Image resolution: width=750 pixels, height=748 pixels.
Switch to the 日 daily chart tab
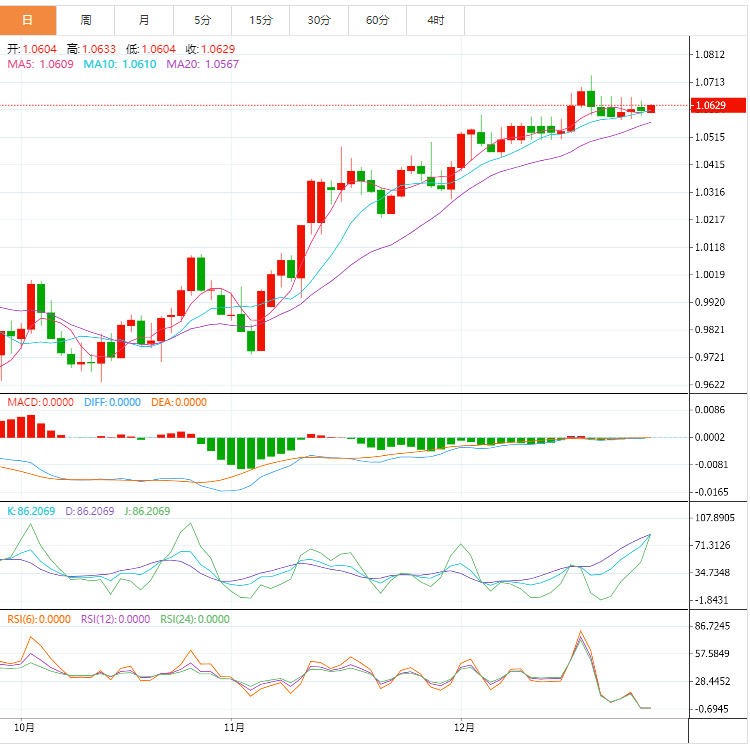[28, 20]
